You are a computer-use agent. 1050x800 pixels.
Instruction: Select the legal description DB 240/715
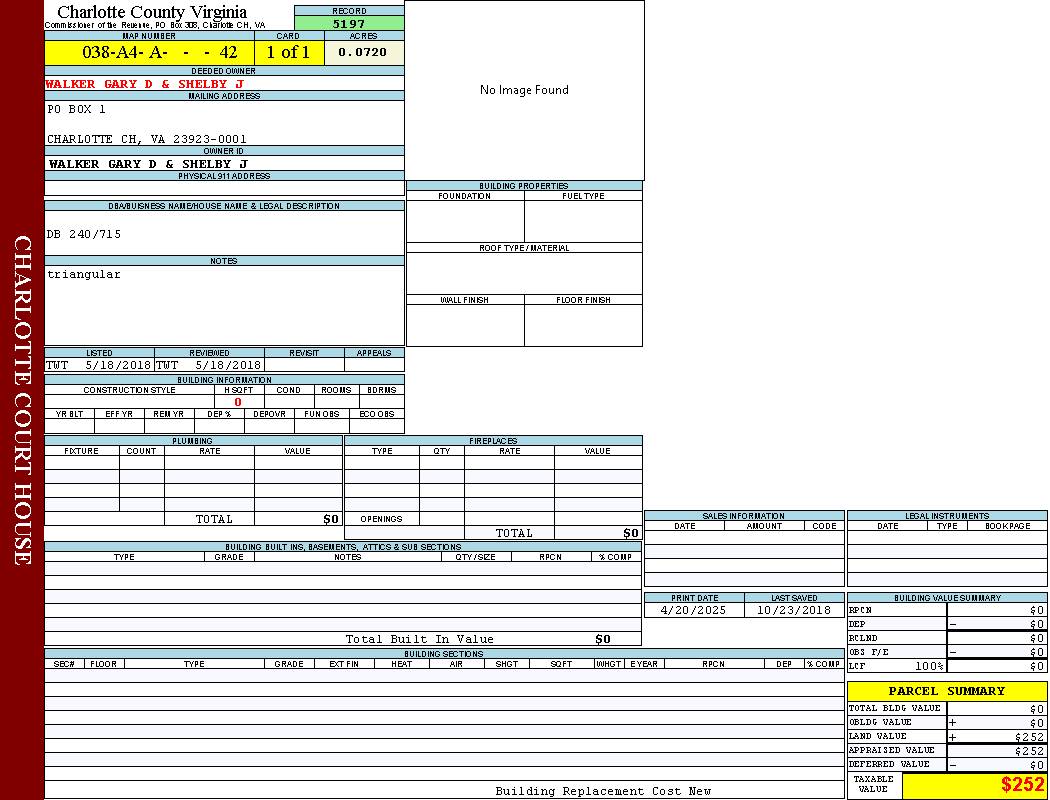(84, 234)
